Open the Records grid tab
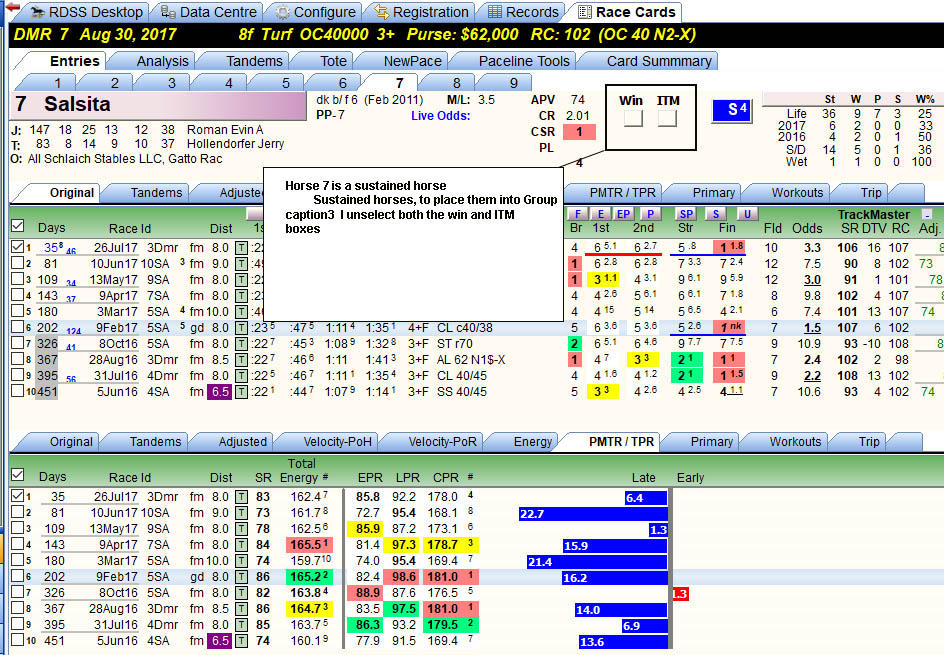Viewport: 944px width, 655px height. [494, 12]
